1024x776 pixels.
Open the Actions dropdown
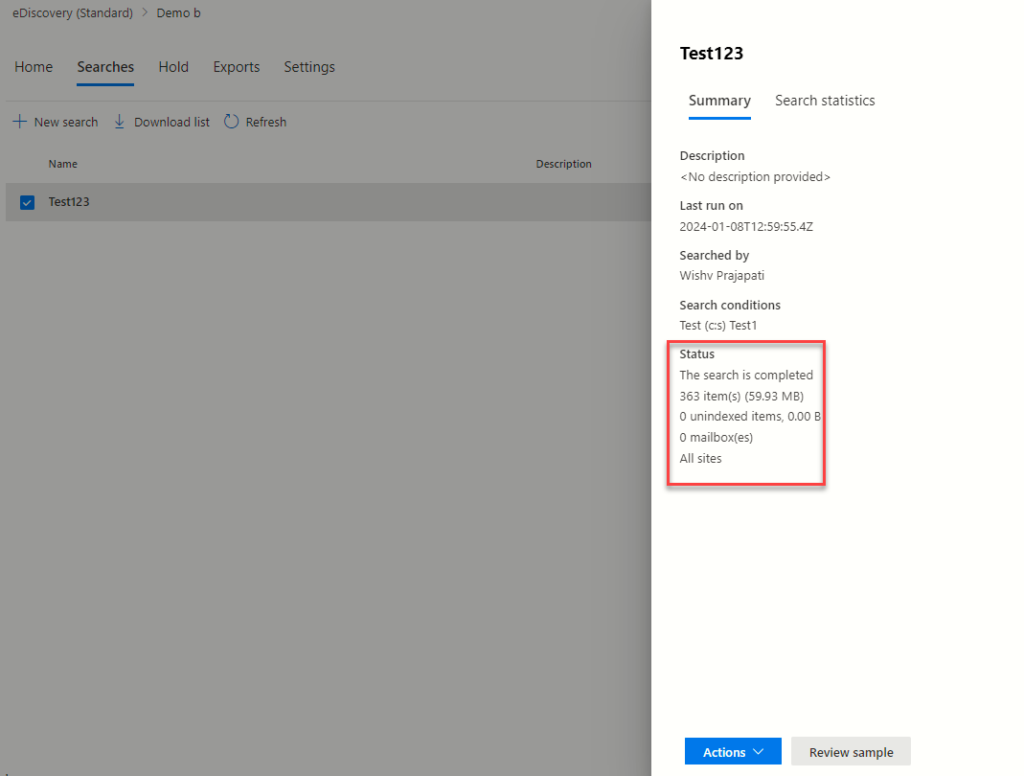point(732,751)
